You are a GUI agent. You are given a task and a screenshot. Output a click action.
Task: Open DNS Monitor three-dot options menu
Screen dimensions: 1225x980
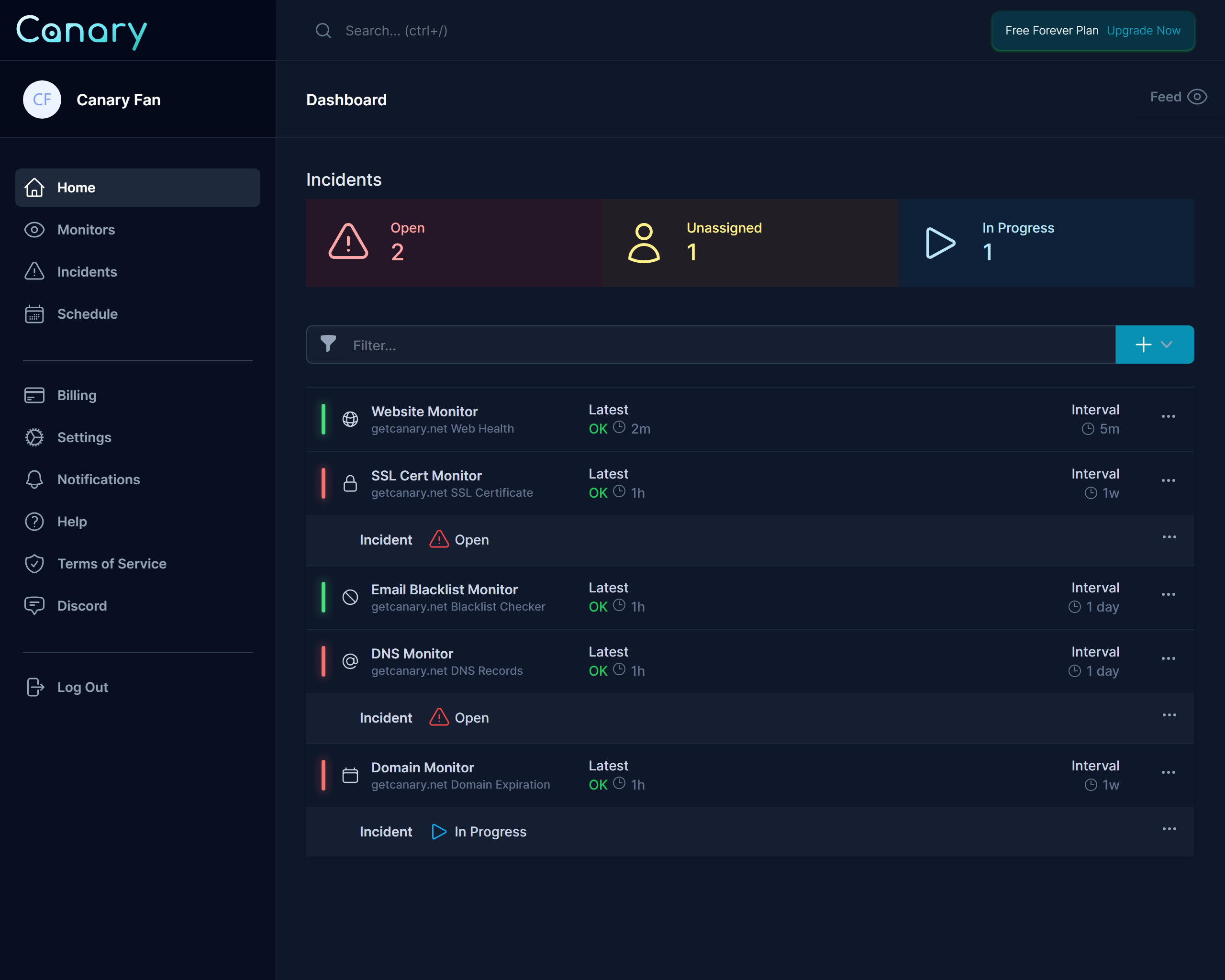1168,658
